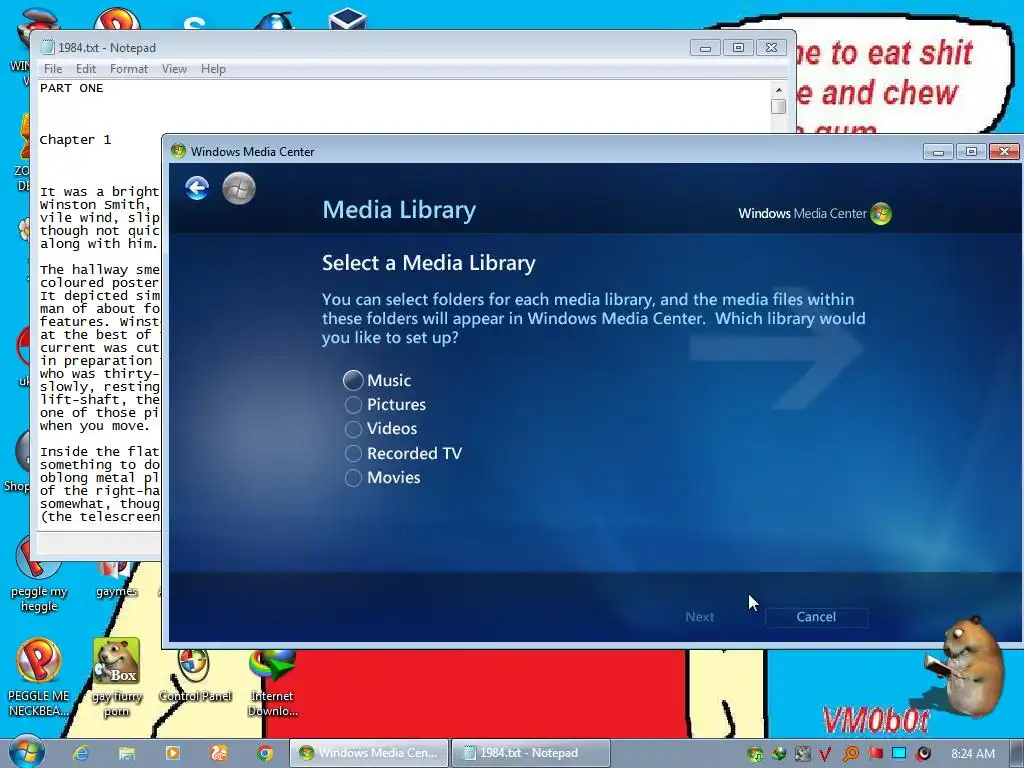Select the Recorded TV library option
The width and height of the screenshot is (1024, 768).
coord(403,453)
